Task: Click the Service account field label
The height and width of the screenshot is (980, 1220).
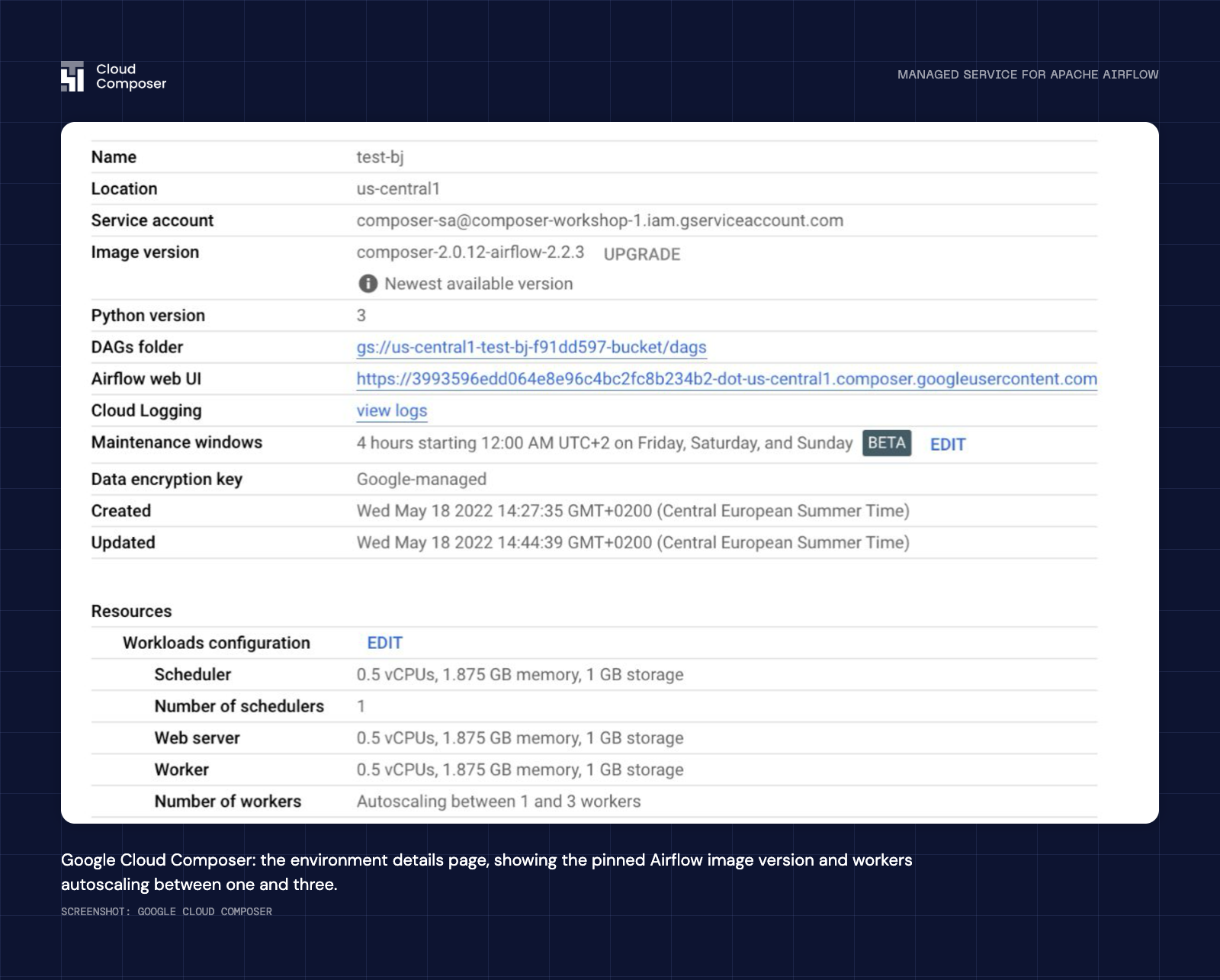Action: click(x=152, y=220)
